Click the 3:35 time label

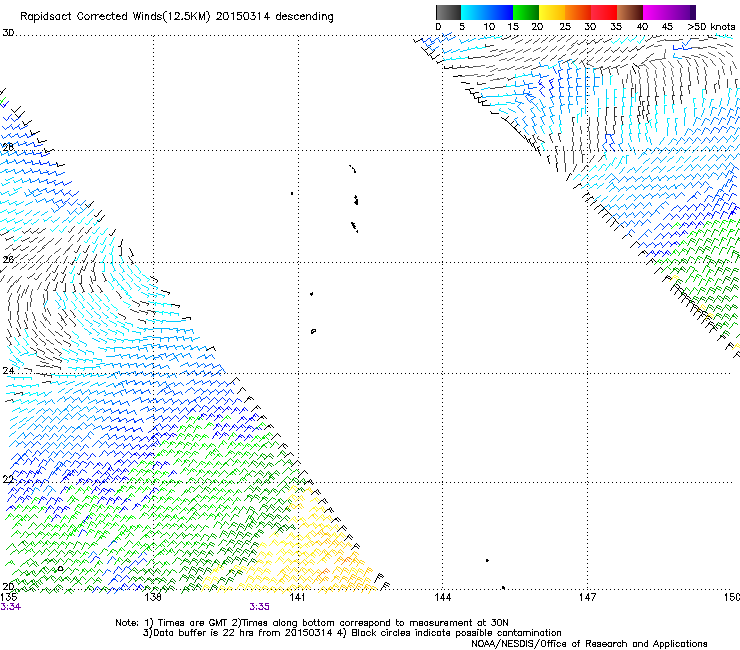(x=260, y=607)
